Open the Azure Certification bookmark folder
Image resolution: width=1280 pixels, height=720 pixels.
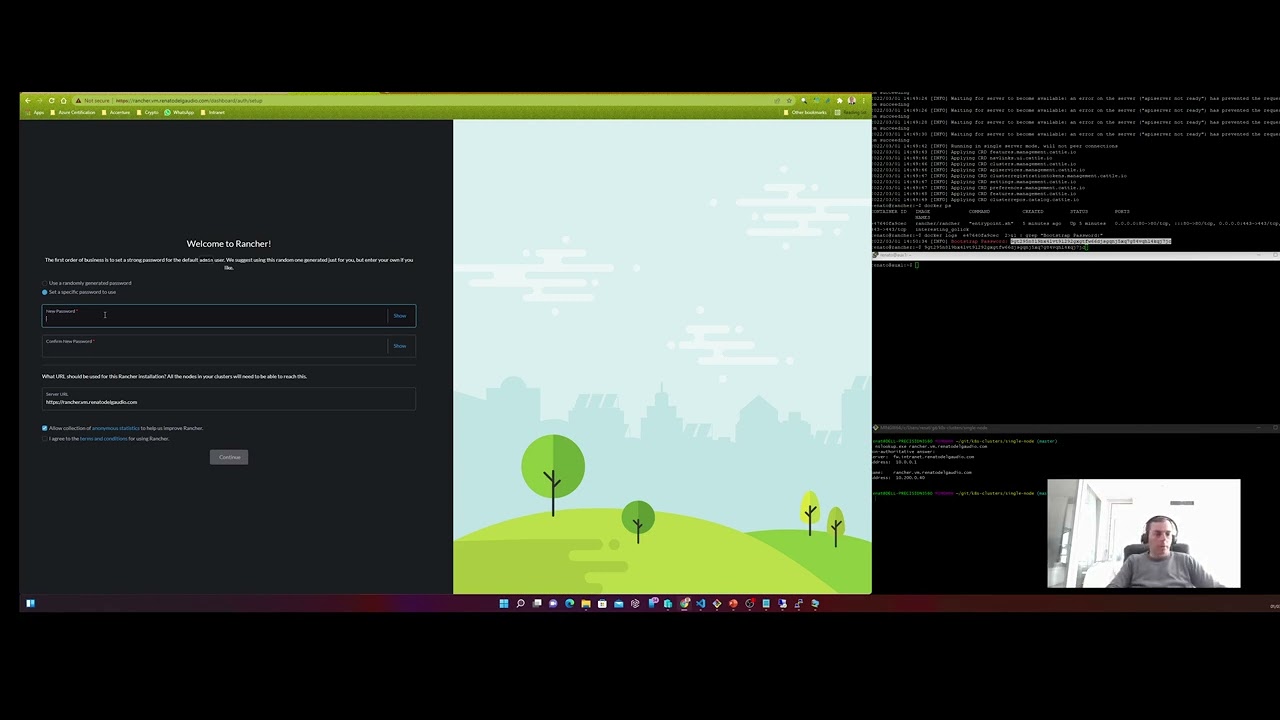(x=73, y=112)
